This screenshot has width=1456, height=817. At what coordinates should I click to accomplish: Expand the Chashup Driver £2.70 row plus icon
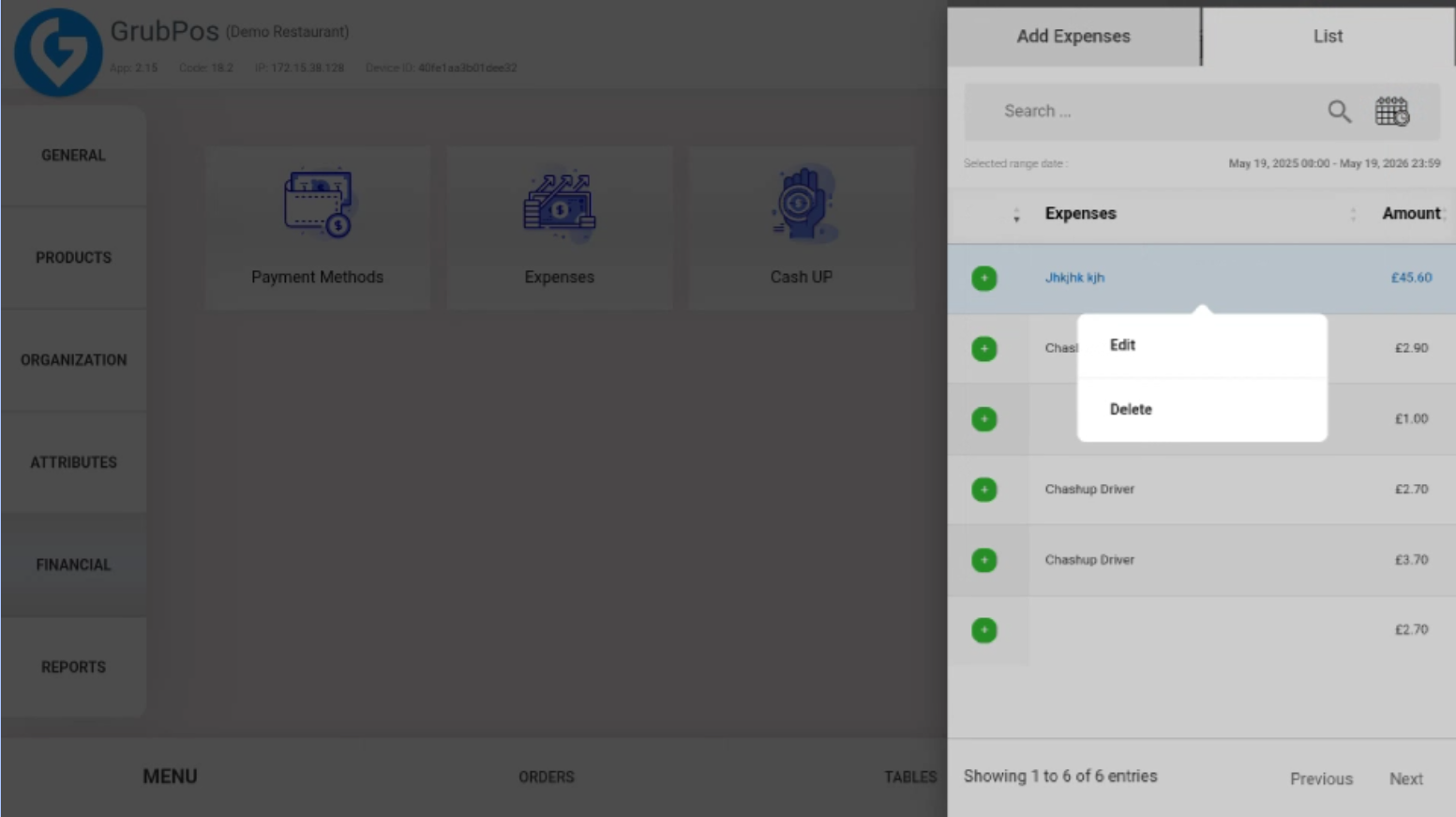tap(984, 490)
